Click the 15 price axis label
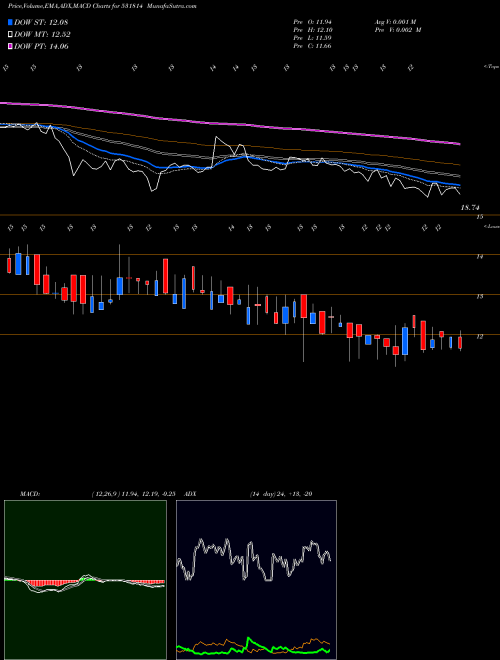500x660 pixels. pyautogui.click(x=479, y=217)
